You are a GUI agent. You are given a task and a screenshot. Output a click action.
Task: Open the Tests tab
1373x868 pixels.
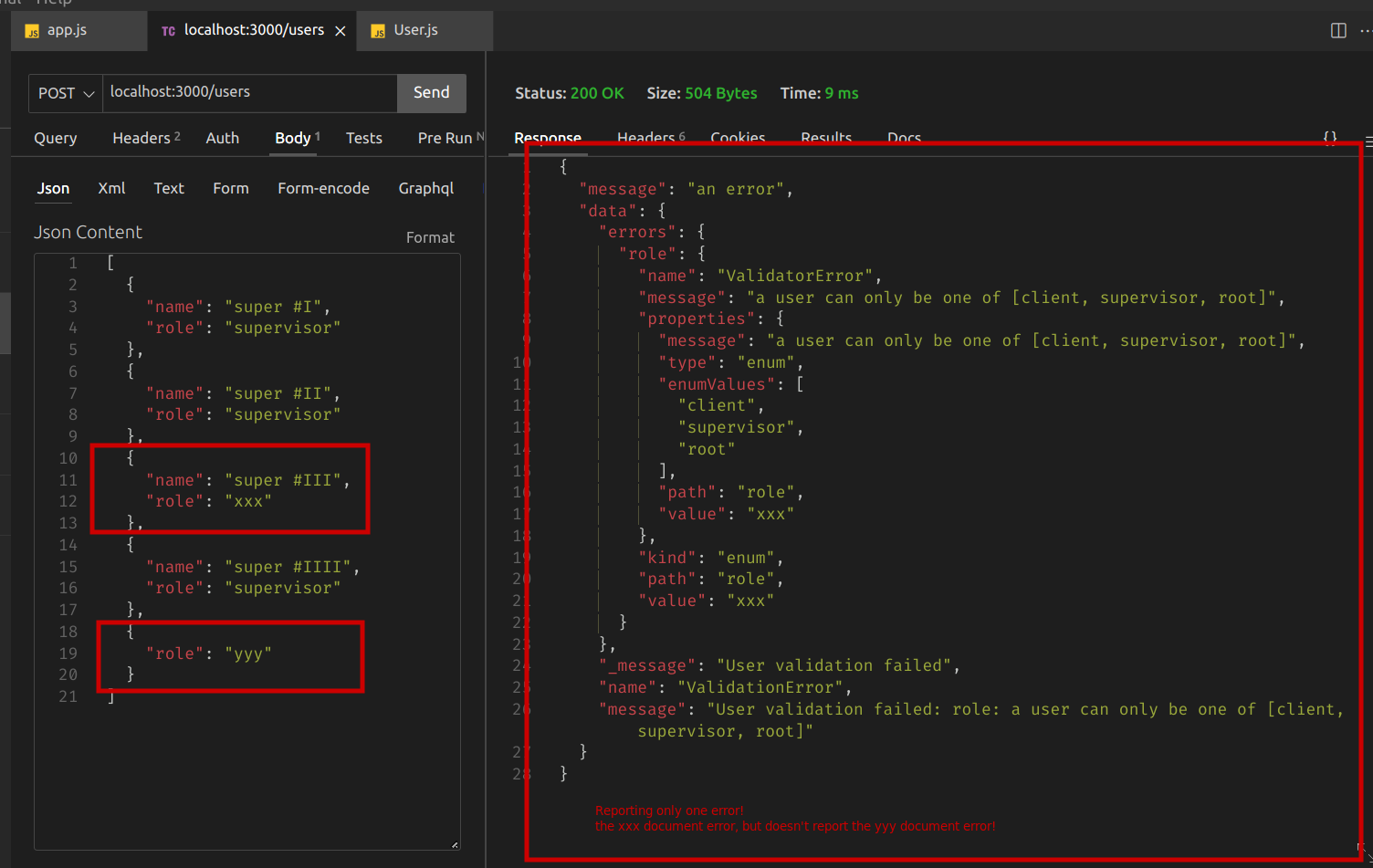pos(364,138)
